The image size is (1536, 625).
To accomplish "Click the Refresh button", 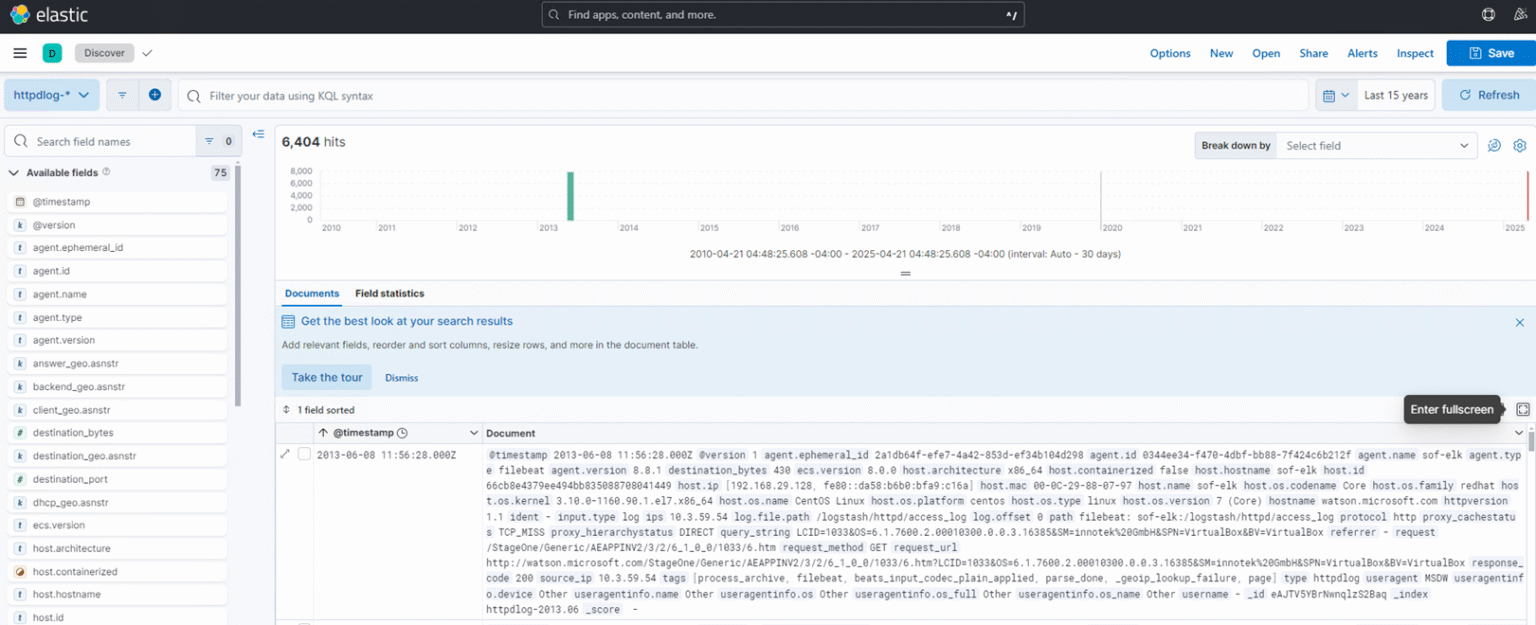I will click(1487, 94).
